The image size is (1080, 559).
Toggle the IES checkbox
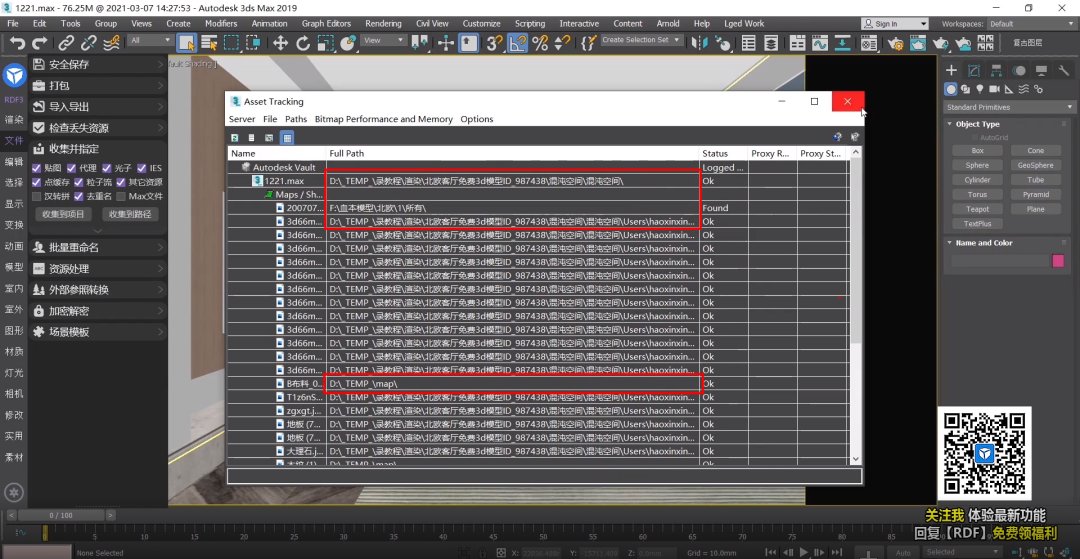point(141,168)
